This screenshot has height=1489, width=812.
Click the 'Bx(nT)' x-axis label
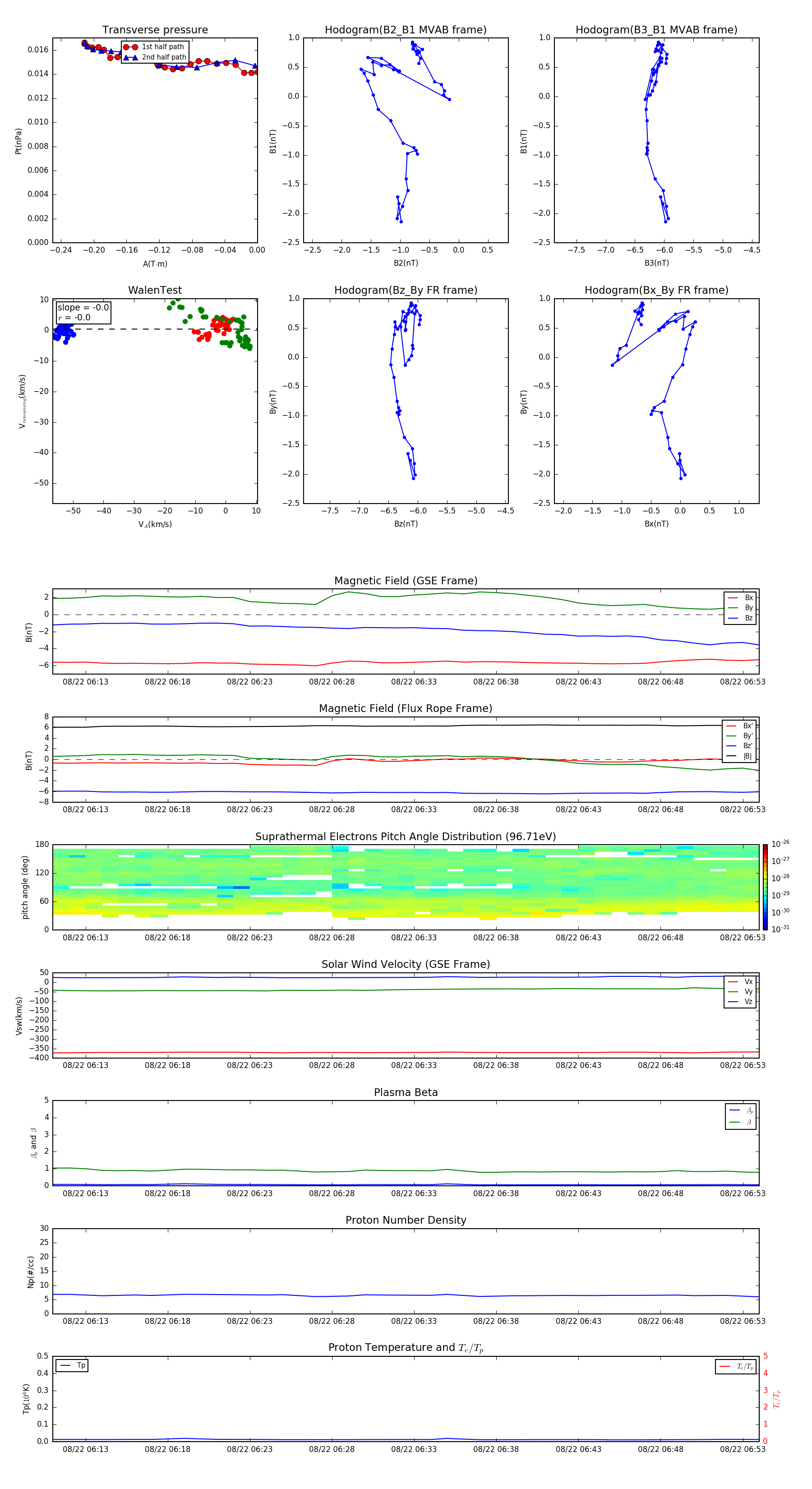click(x=656, y=524)
